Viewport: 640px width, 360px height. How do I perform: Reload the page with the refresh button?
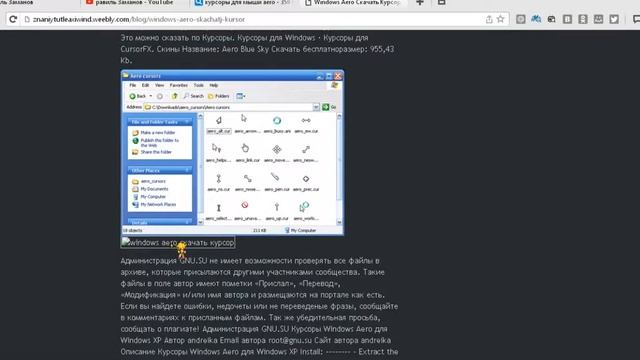tap(13, 19)
